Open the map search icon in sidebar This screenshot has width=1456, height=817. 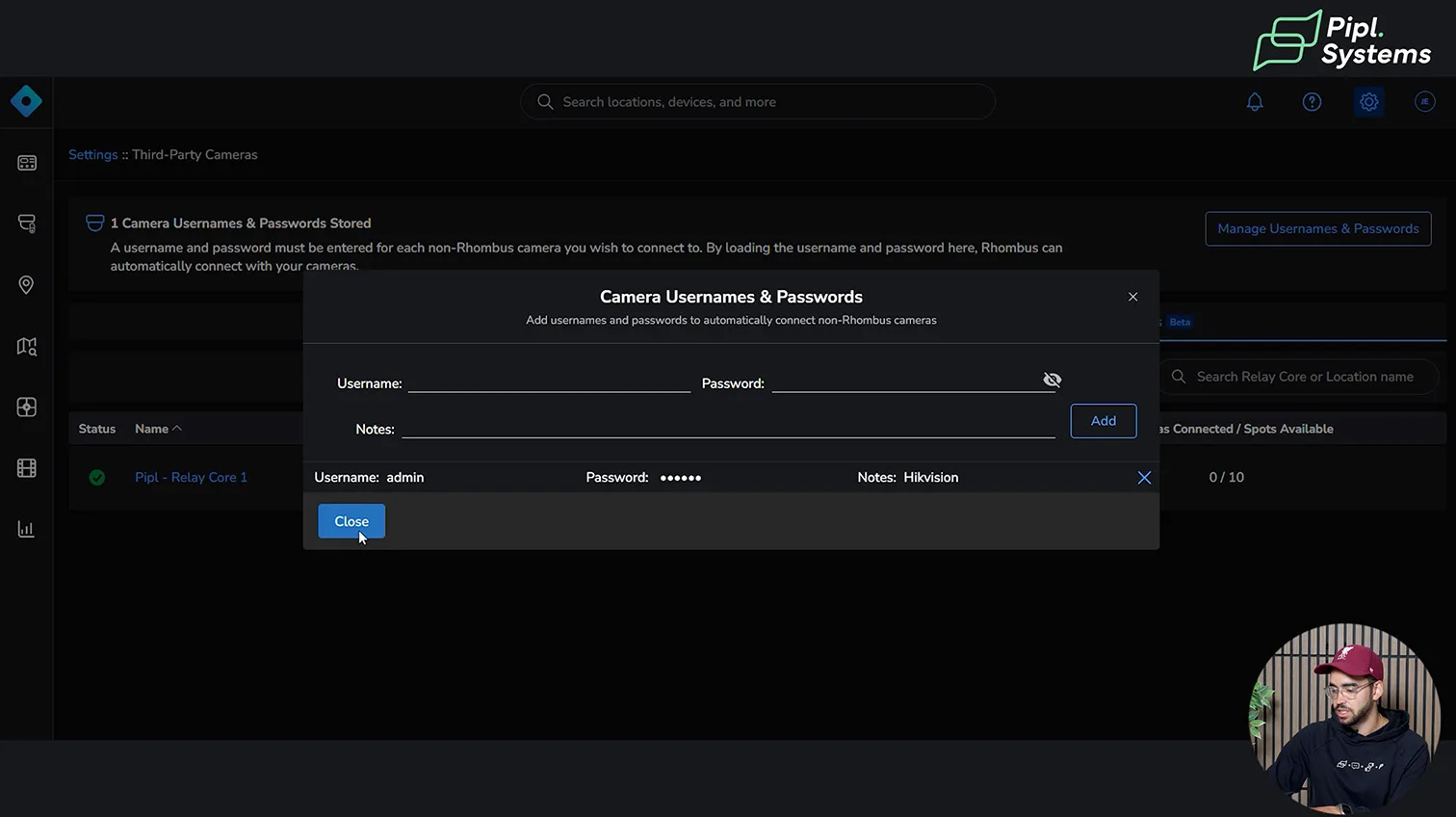click(x=27, y=346)
